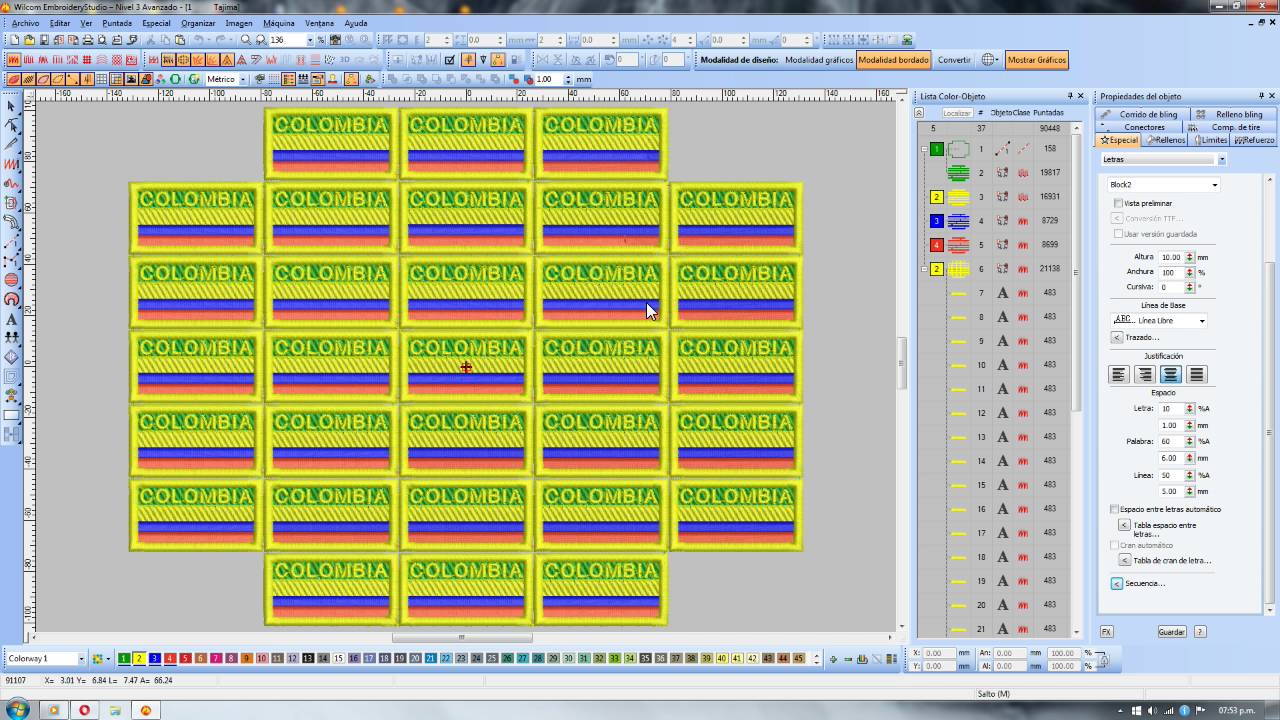Image resolution: width=1280 pixels, height=720 pixels.
Task: Select full text justification
Action: point(1197,374)
